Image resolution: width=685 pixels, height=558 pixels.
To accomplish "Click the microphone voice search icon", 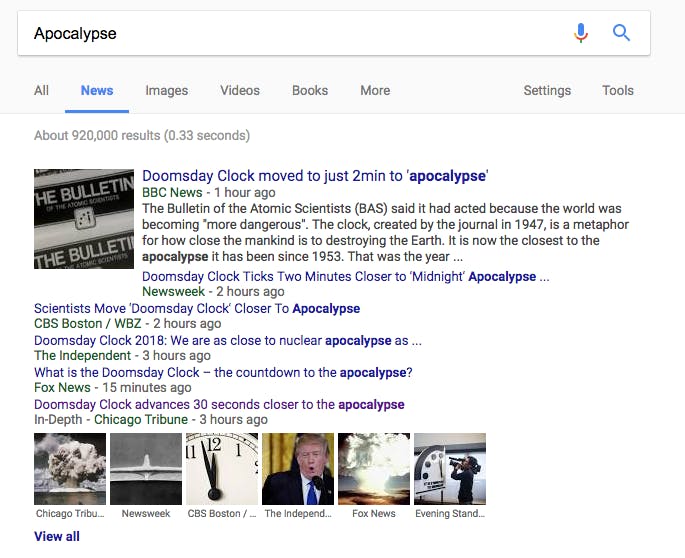I will coord(581,33).
